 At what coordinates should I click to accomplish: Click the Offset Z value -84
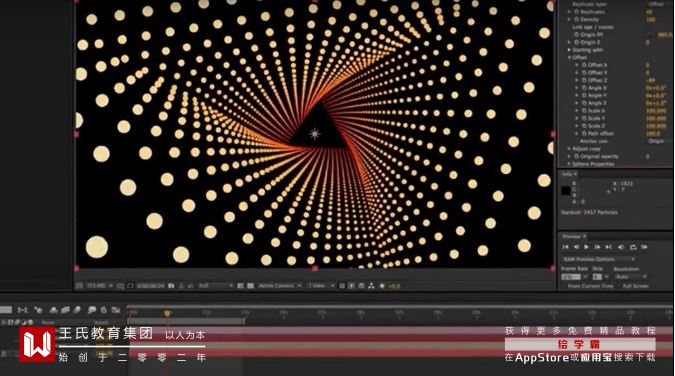pos(650,80)
